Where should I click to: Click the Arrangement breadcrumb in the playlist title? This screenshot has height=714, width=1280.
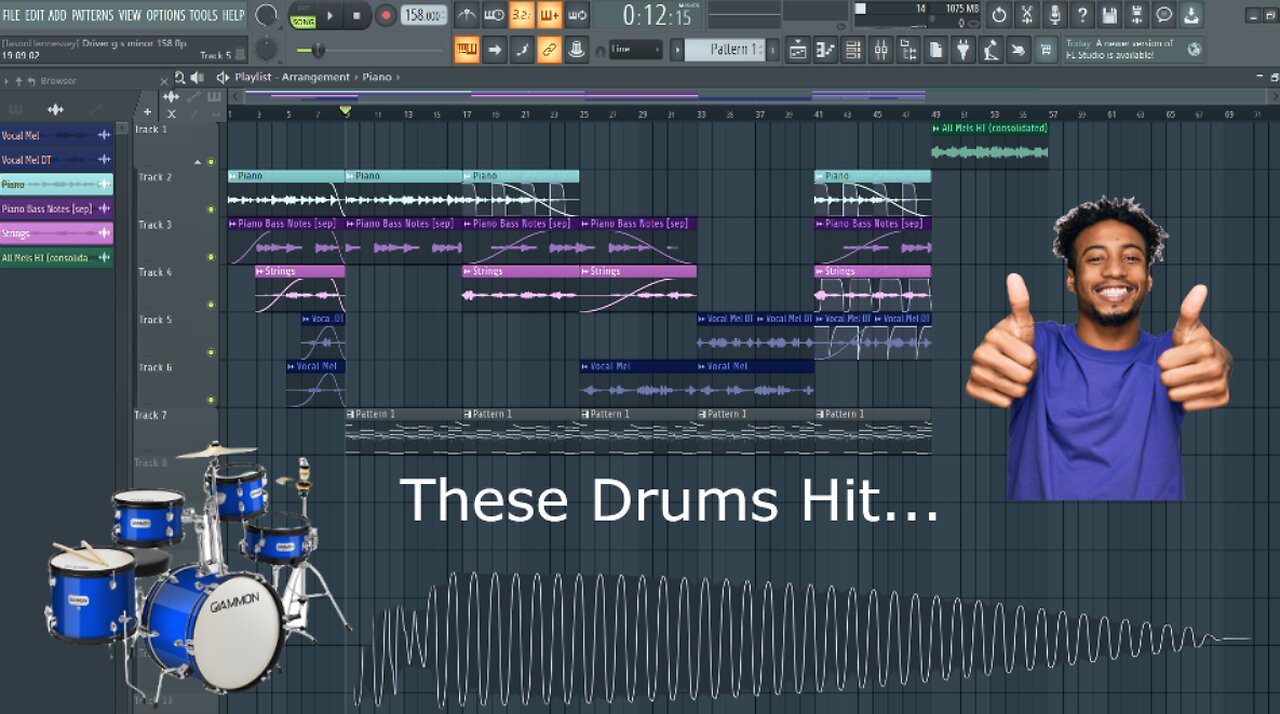click(x=316, y=77)
